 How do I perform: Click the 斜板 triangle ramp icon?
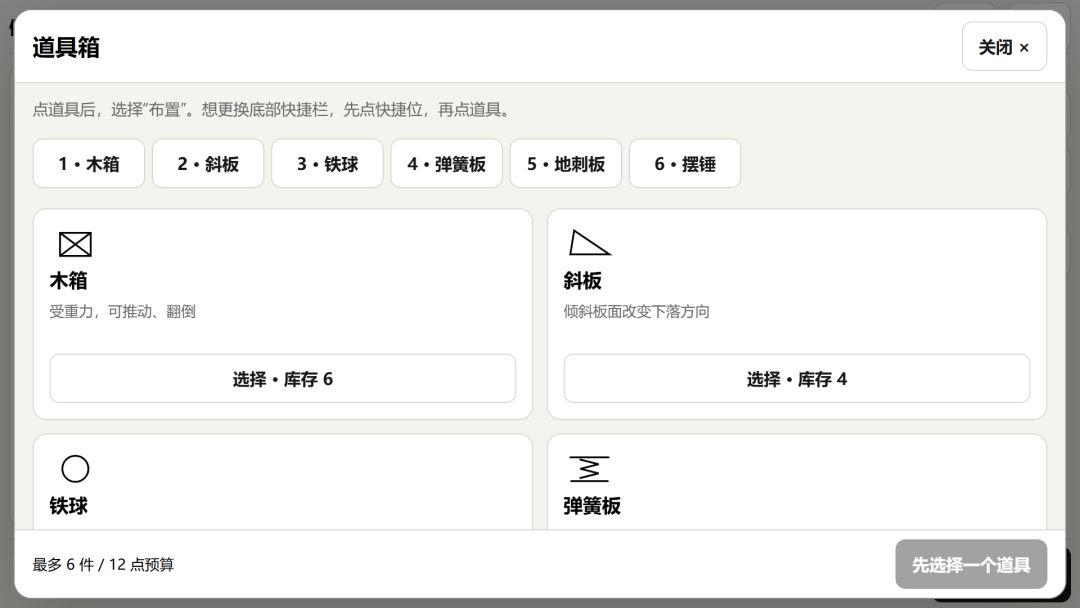590,243
